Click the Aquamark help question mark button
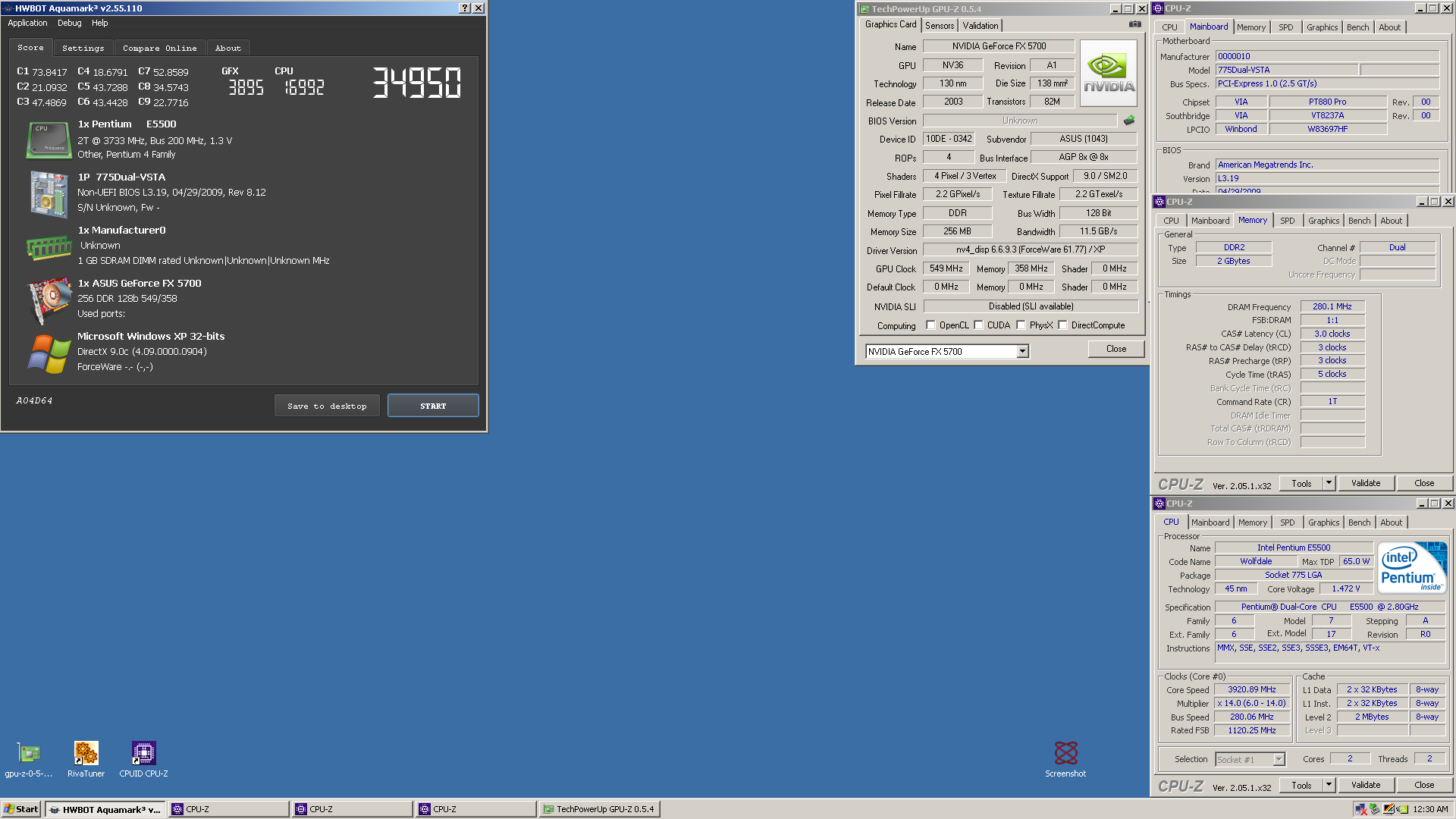Screen dimensions: 1456x819 (465, 8)
